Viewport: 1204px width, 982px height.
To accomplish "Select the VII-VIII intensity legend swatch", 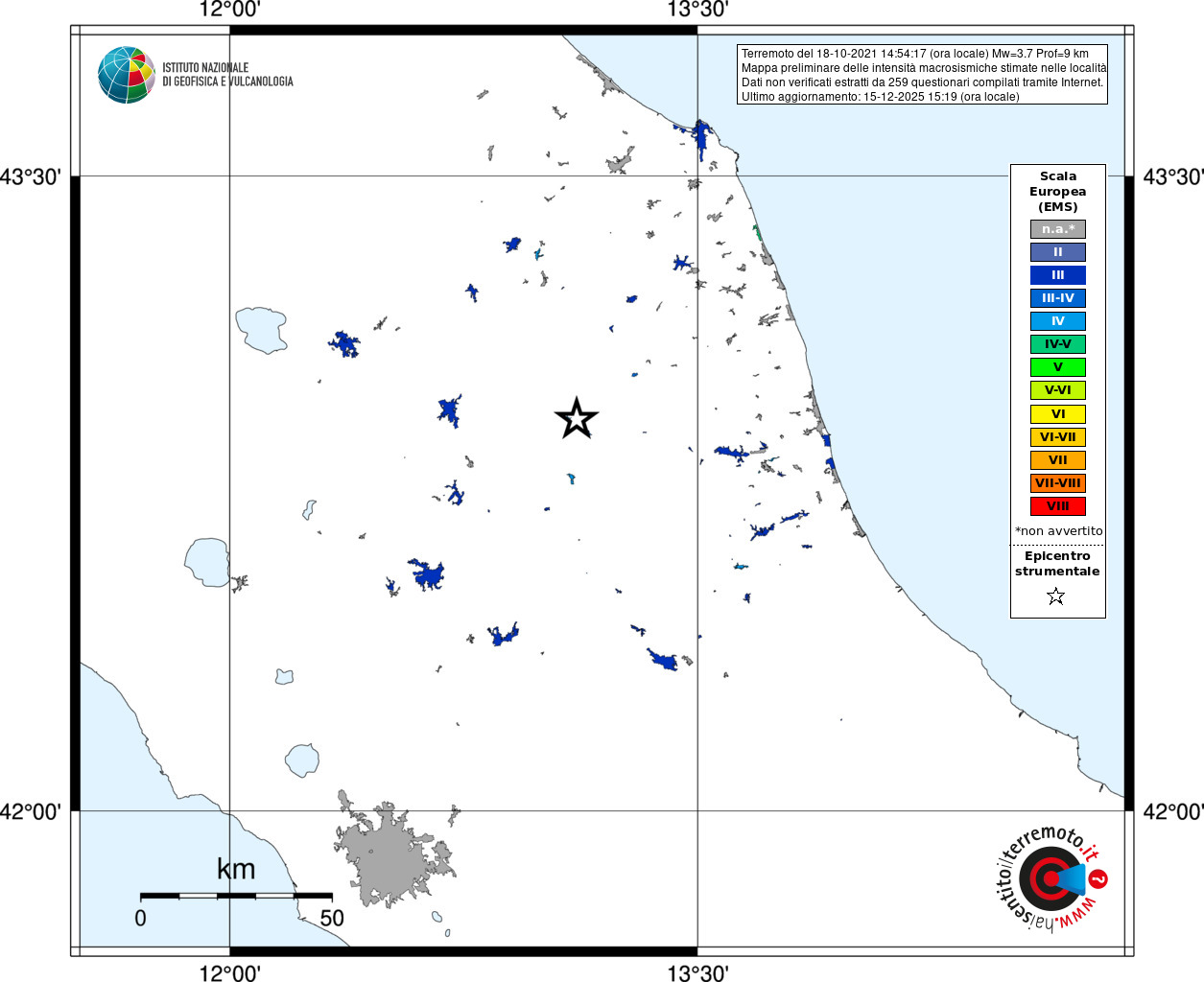I will click(x=1058, y=483).
